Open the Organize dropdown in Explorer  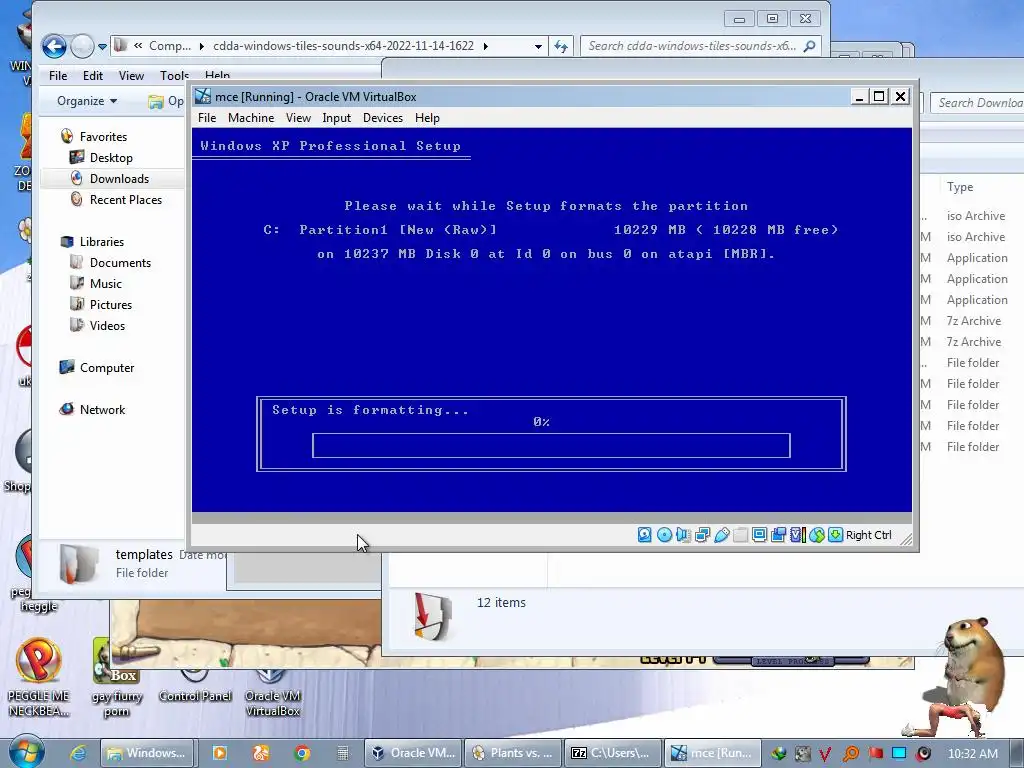pyautogui.click(x=87, y=101)
